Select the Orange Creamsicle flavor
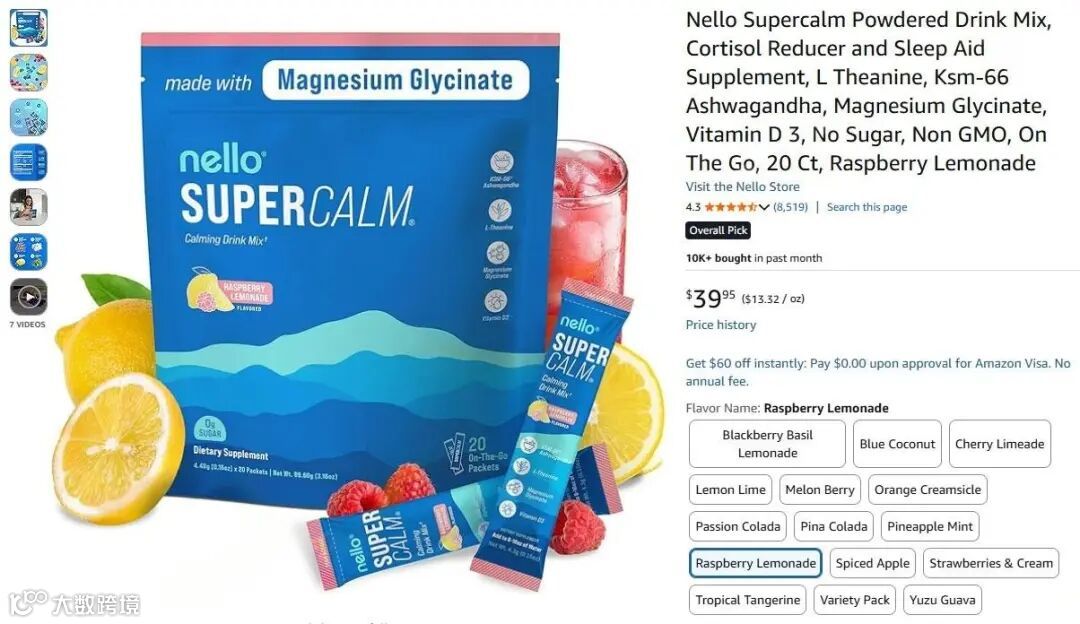1080x624 pixels. (x=927, y=490)
